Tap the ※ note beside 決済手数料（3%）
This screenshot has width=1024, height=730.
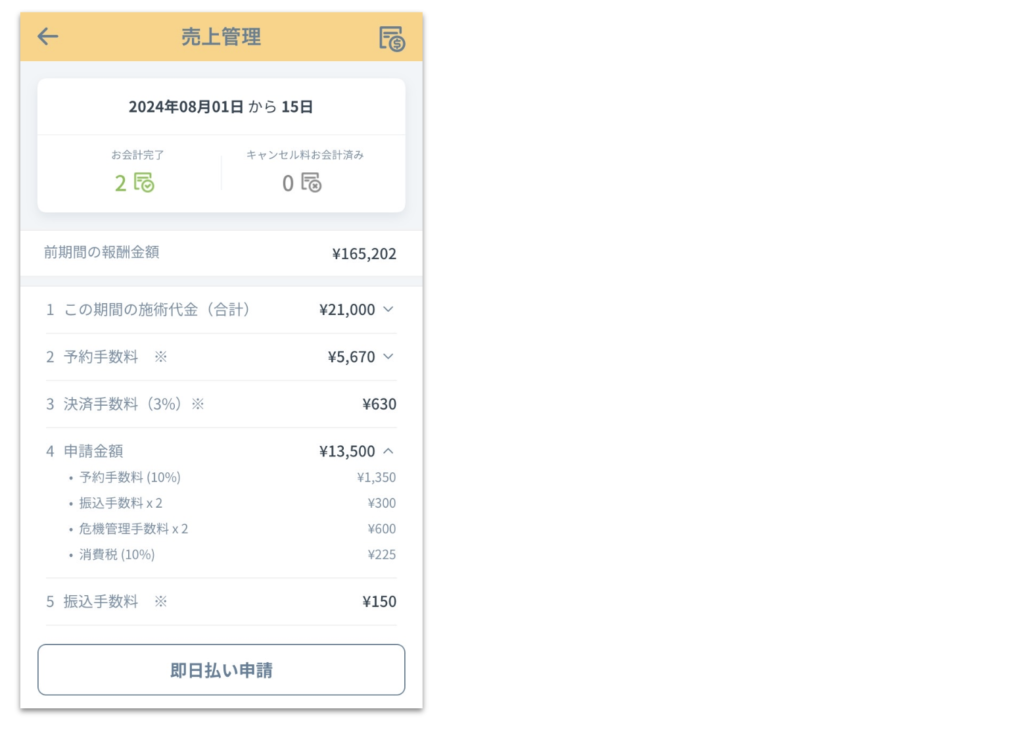[x=198, y=404]
